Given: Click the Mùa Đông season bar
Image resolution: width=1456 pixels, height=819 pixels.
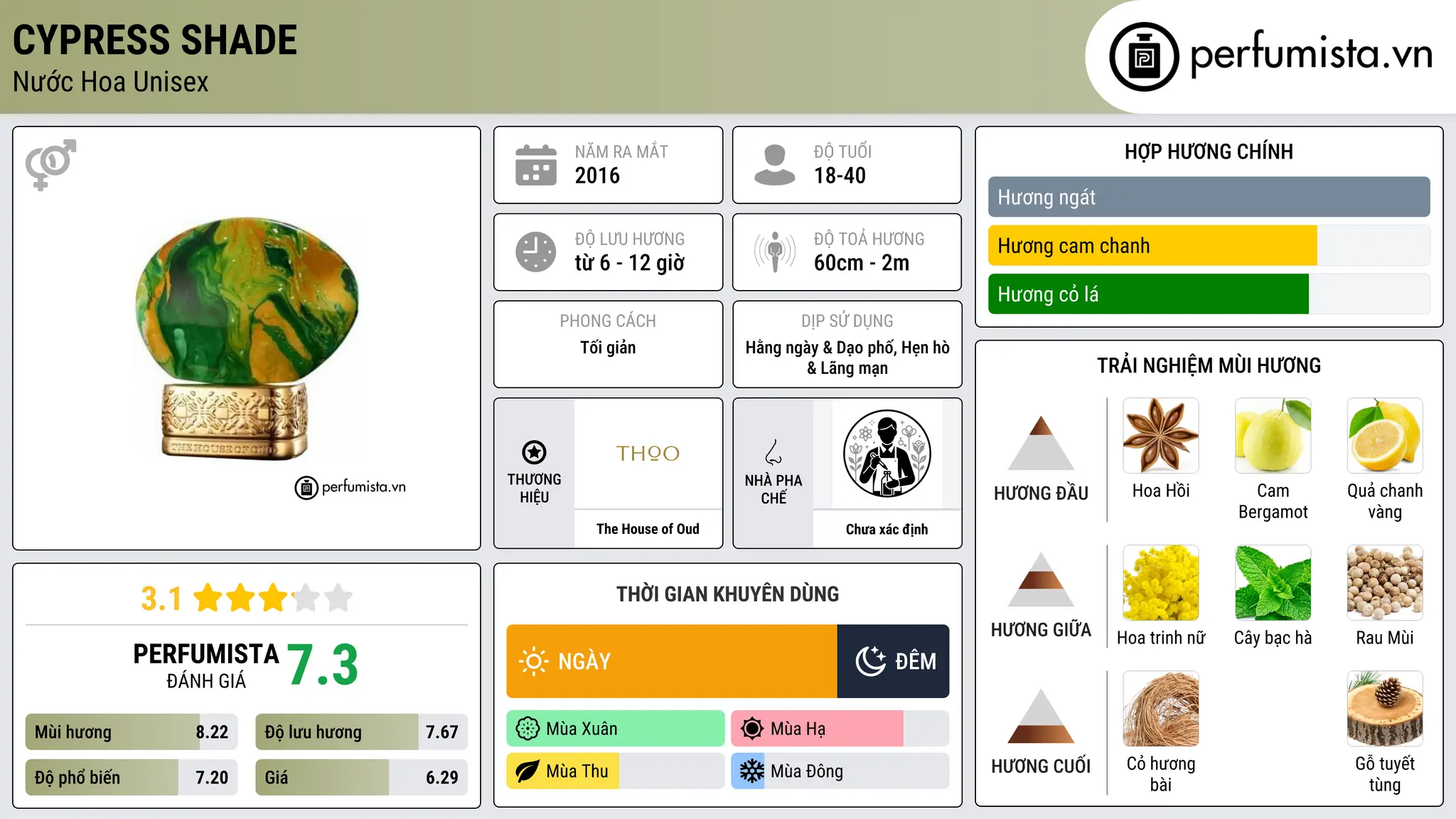Looking at the screenshot, I should tap(840, 771).
